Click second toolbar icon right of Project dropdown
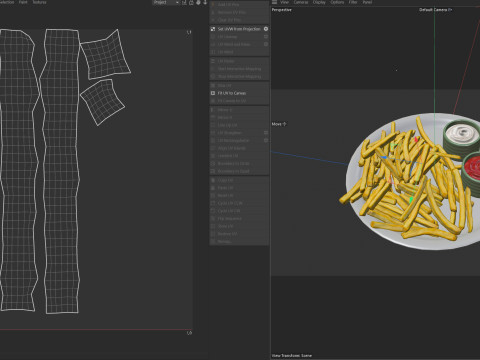Screen dimensions: 480x360 (191, 2)
